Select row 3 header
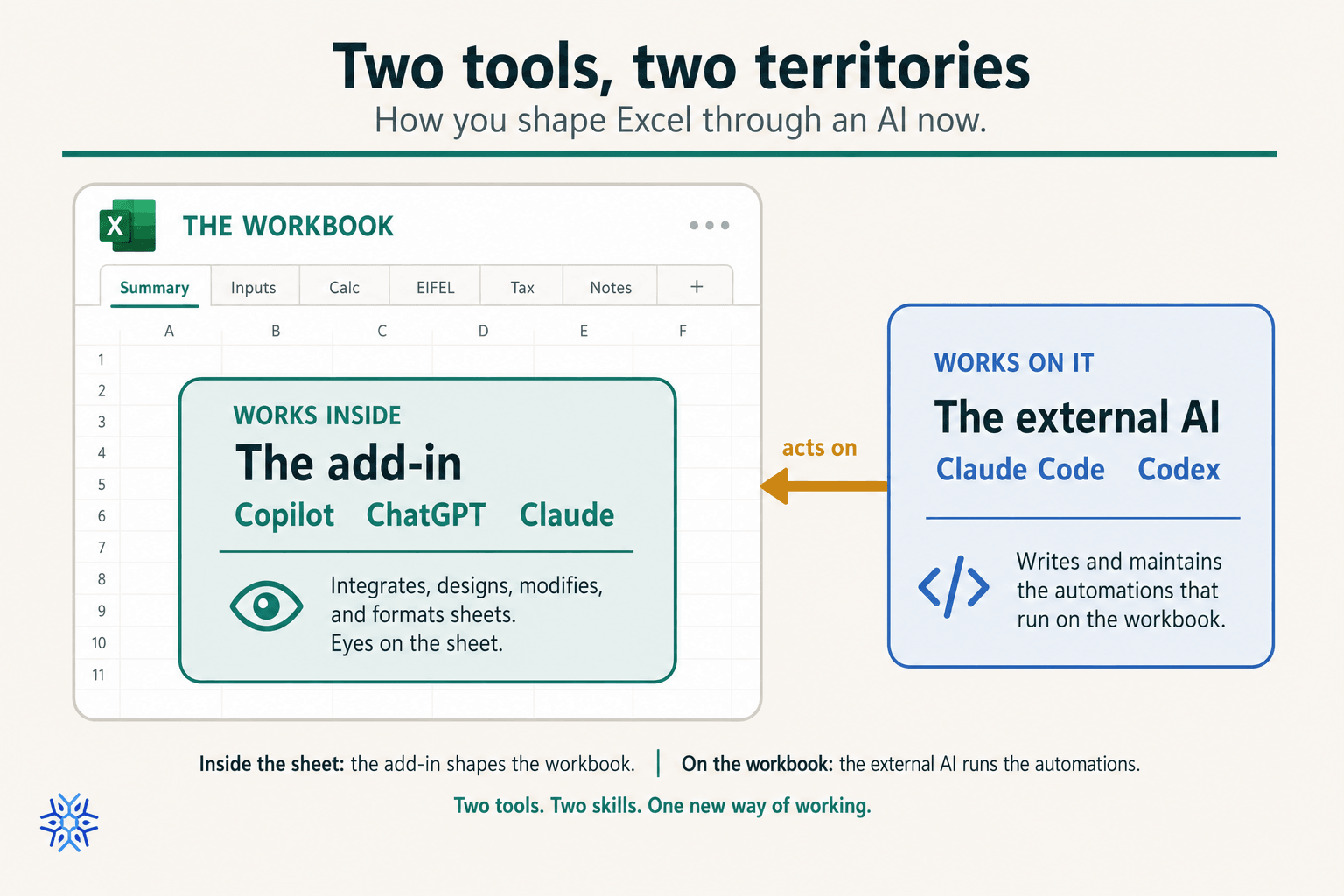This screenshot has height=896, width=1344. pyautogui.click(x=101, y=422)
